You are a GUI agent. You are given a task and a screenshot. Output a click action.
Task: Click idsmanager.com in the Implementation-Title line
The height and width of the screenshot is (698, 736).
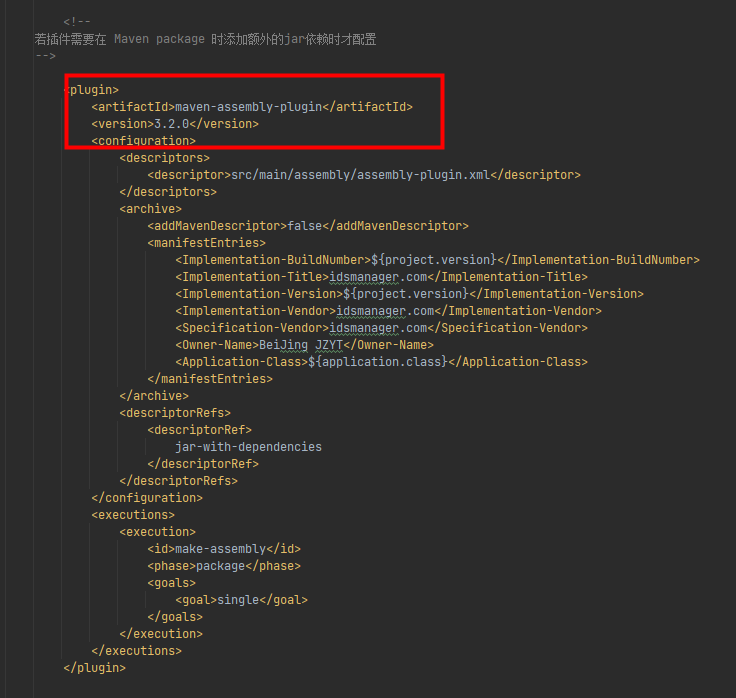coord(377,277)
